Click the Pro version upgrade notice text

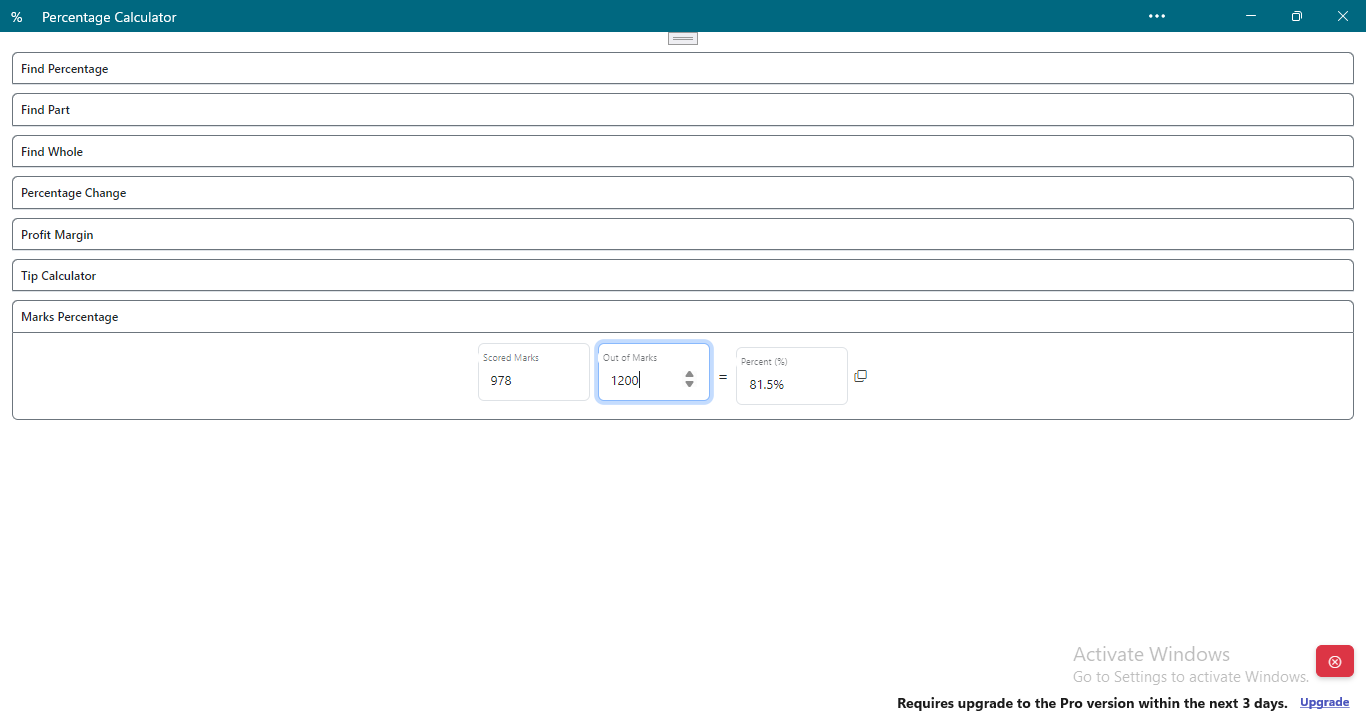[x=1092, y=703]
